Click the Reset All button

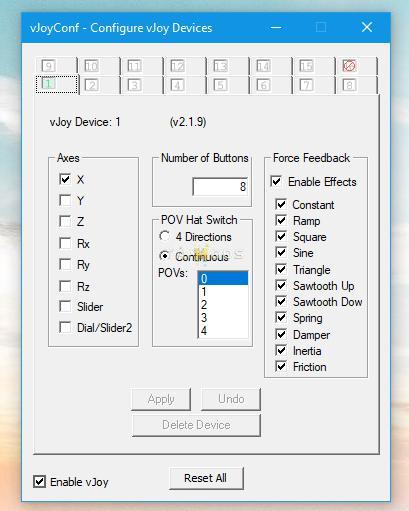206,478
